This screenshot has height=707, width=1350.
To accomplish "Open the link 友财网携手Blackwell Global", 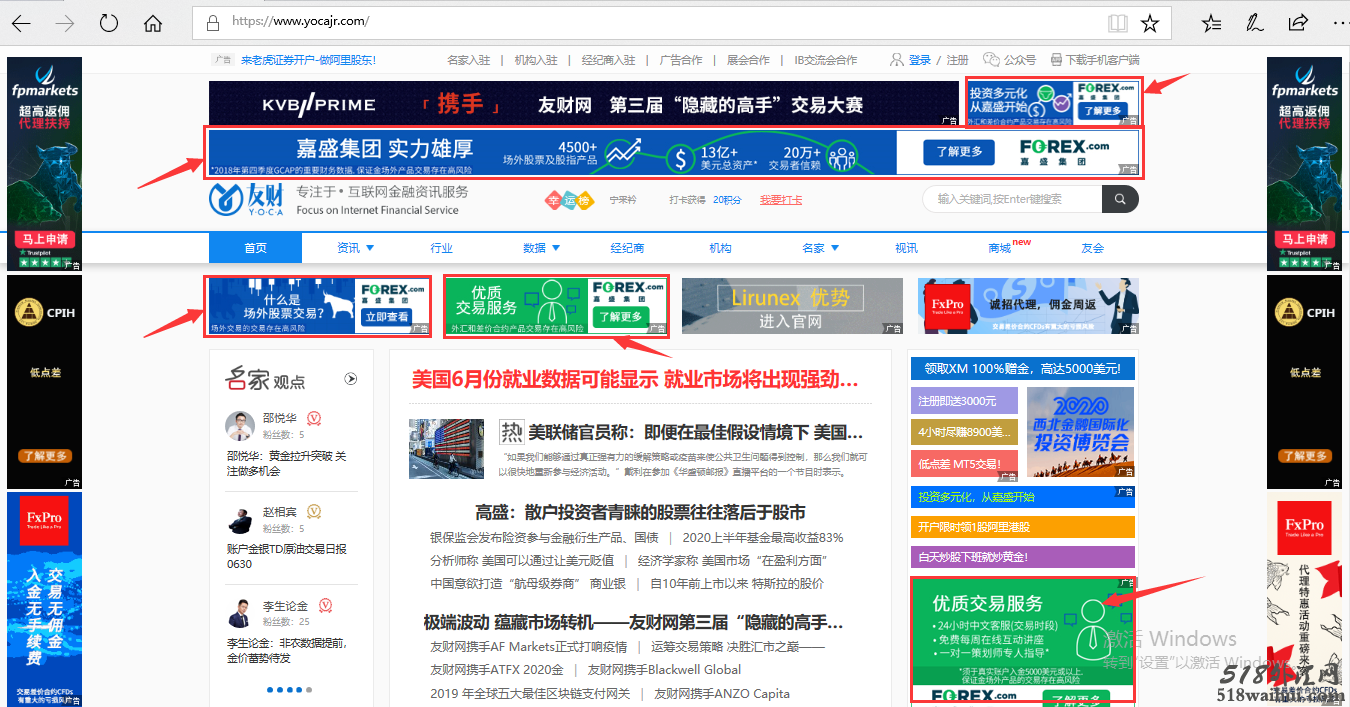I will click(664, 670).
